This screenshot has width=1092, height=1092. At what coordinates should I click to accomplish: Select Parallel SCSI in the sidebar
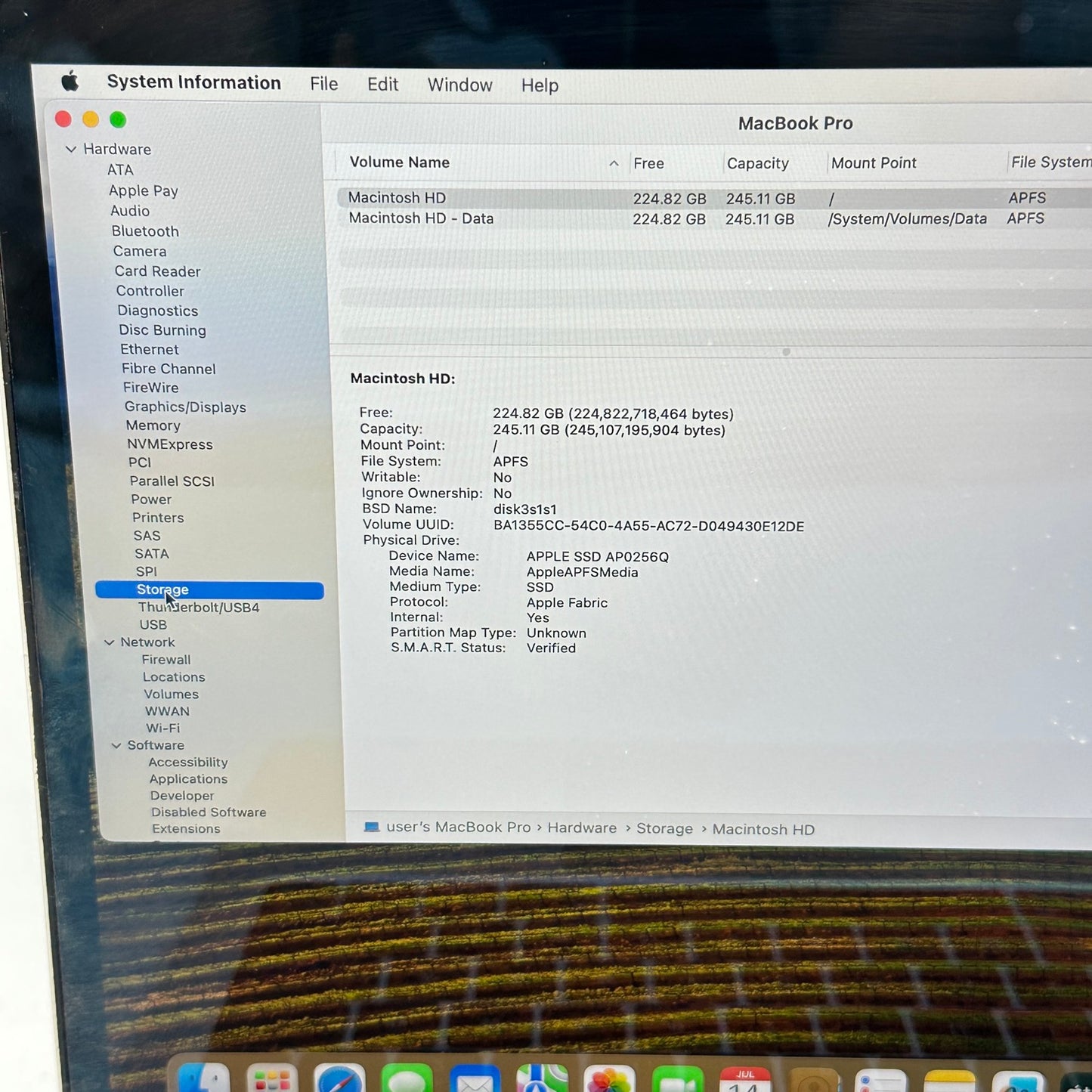[x=172, y=481]
